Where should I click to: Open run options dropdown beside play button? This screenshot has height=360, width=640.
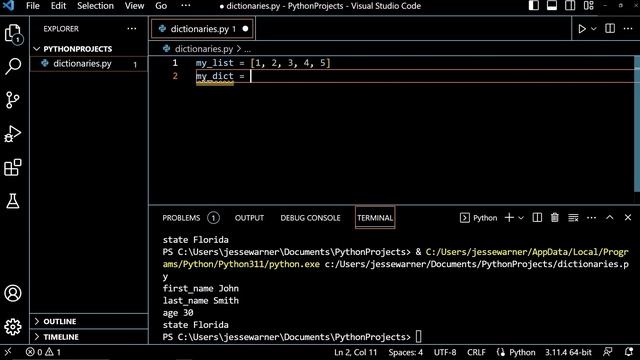tap(594, 29)
